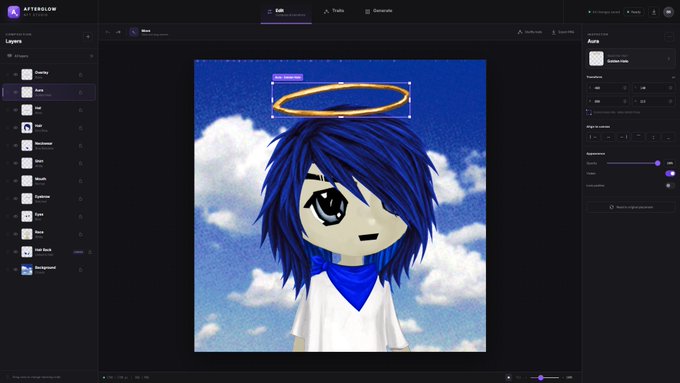Click the Y position input field
The width and height of the screenshot is (680, 383).
coord(654,88)
